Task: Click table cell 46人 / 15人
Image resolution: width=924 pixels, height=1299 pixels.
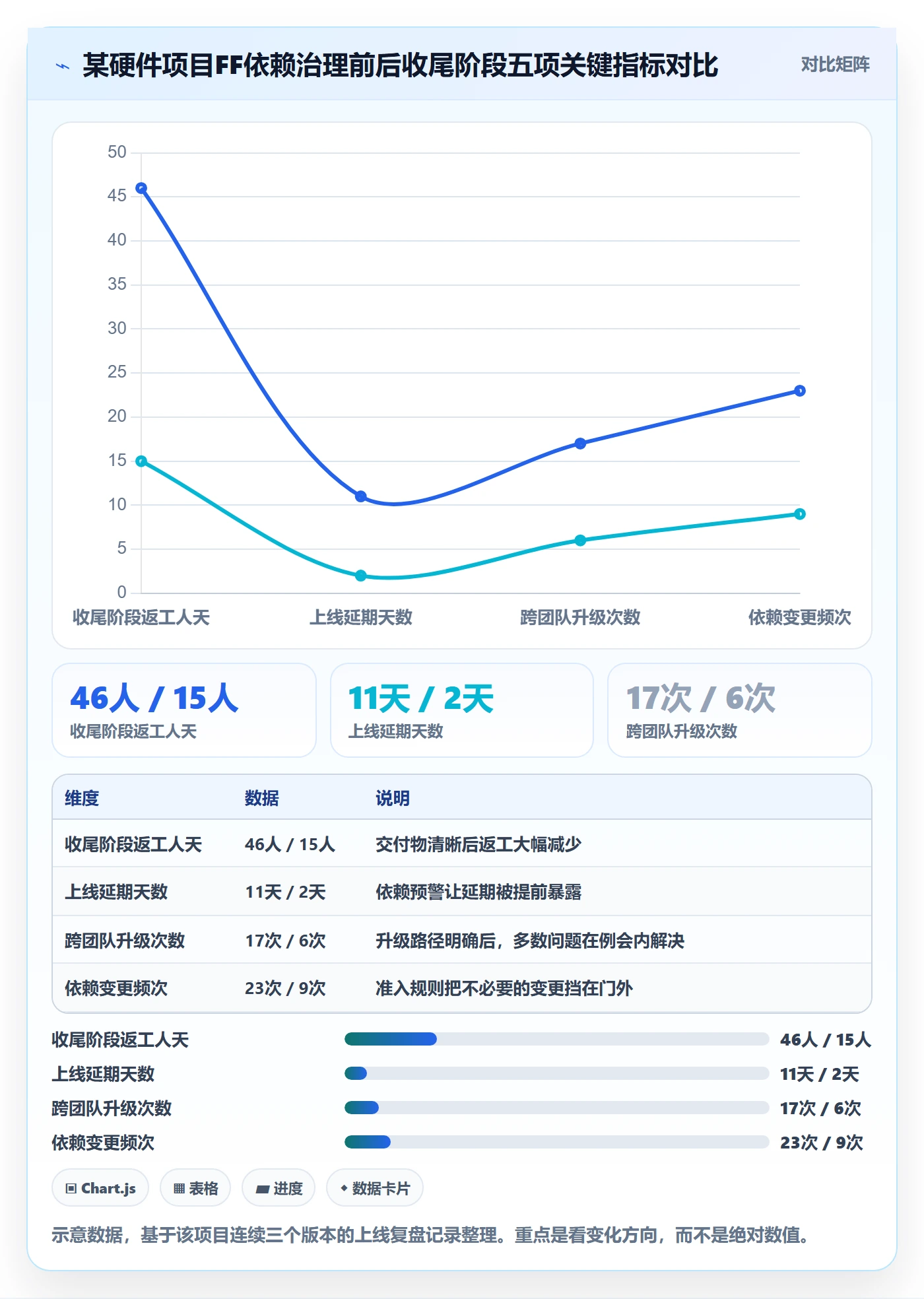Action: pos(290,844)
